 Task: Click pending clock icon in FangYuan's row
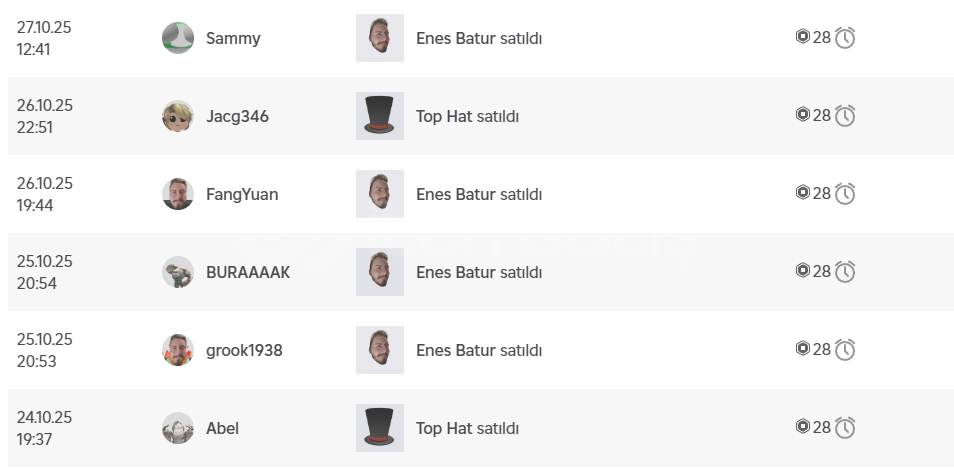pos(845,194)
